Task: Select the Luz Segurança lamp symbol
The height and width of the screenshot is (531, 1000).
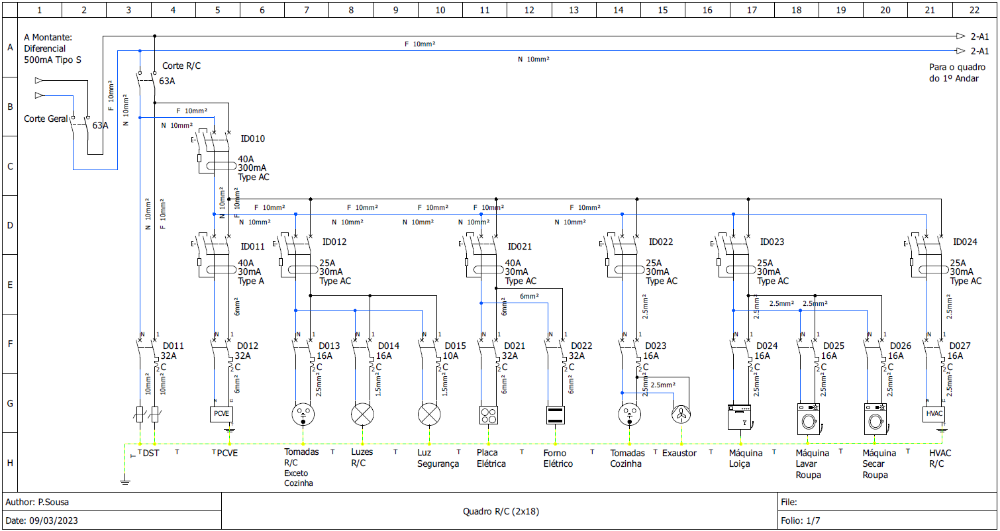Action: pyautogui.click(x=428, y=414)
